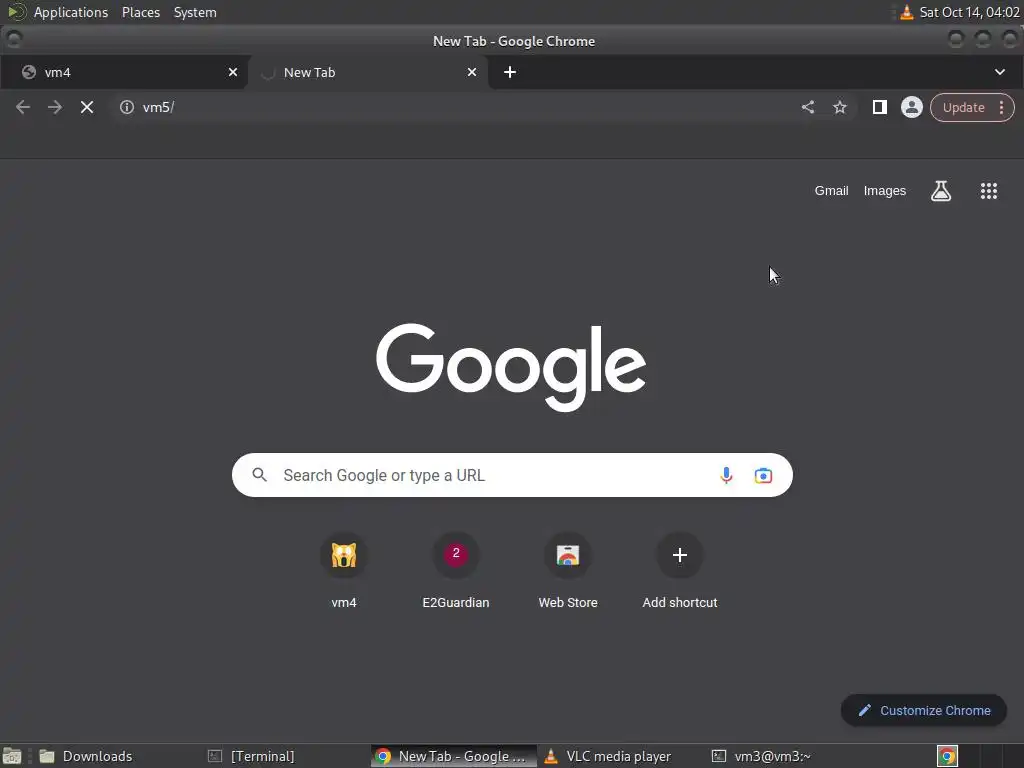The width and height of the screenshot is (1024, 768).
Task: Select the New Tab - Google Chrome taskbar item
Action: click(x=453, y=756)
